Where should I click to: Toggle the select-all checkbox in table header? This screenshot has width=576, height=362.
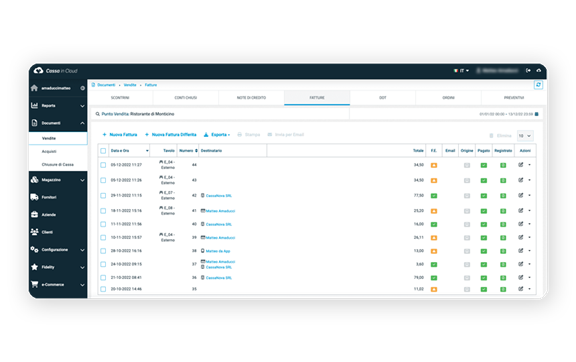[x=103, y=151]
